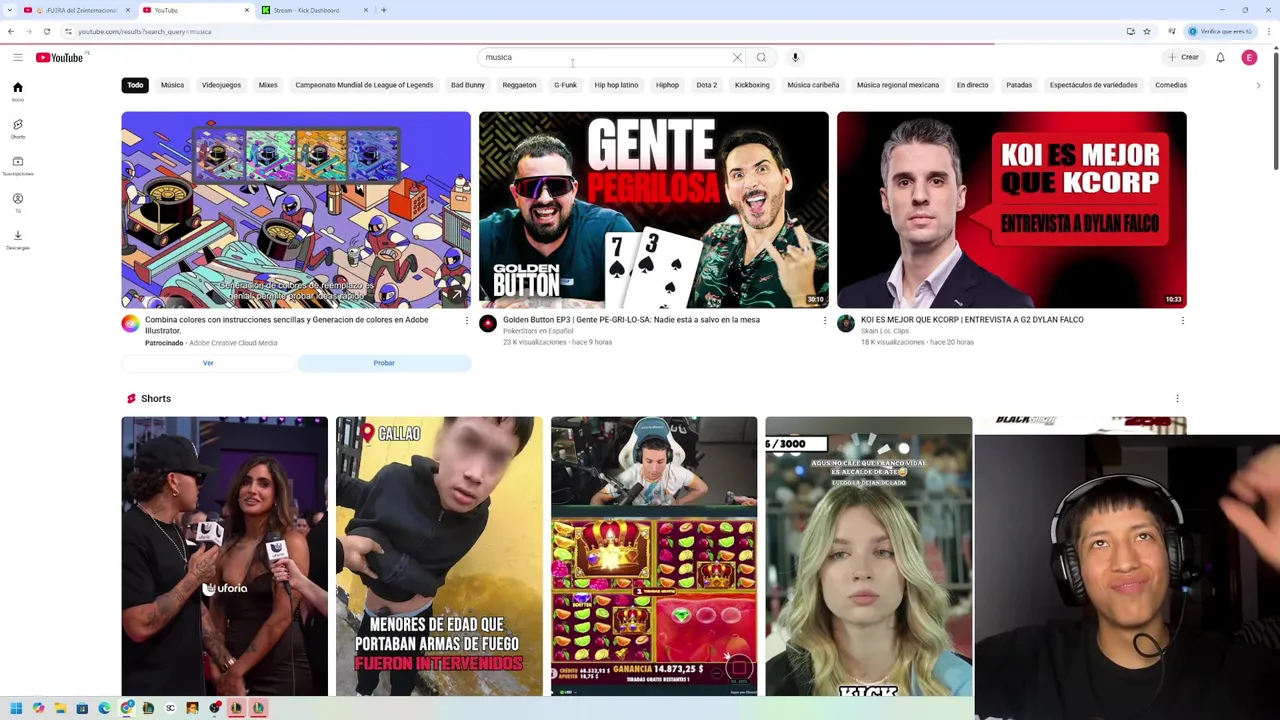The image size is (1280, 720).
Task: Open options menu for KOI ES MEJOR video
Action: 1182,321
